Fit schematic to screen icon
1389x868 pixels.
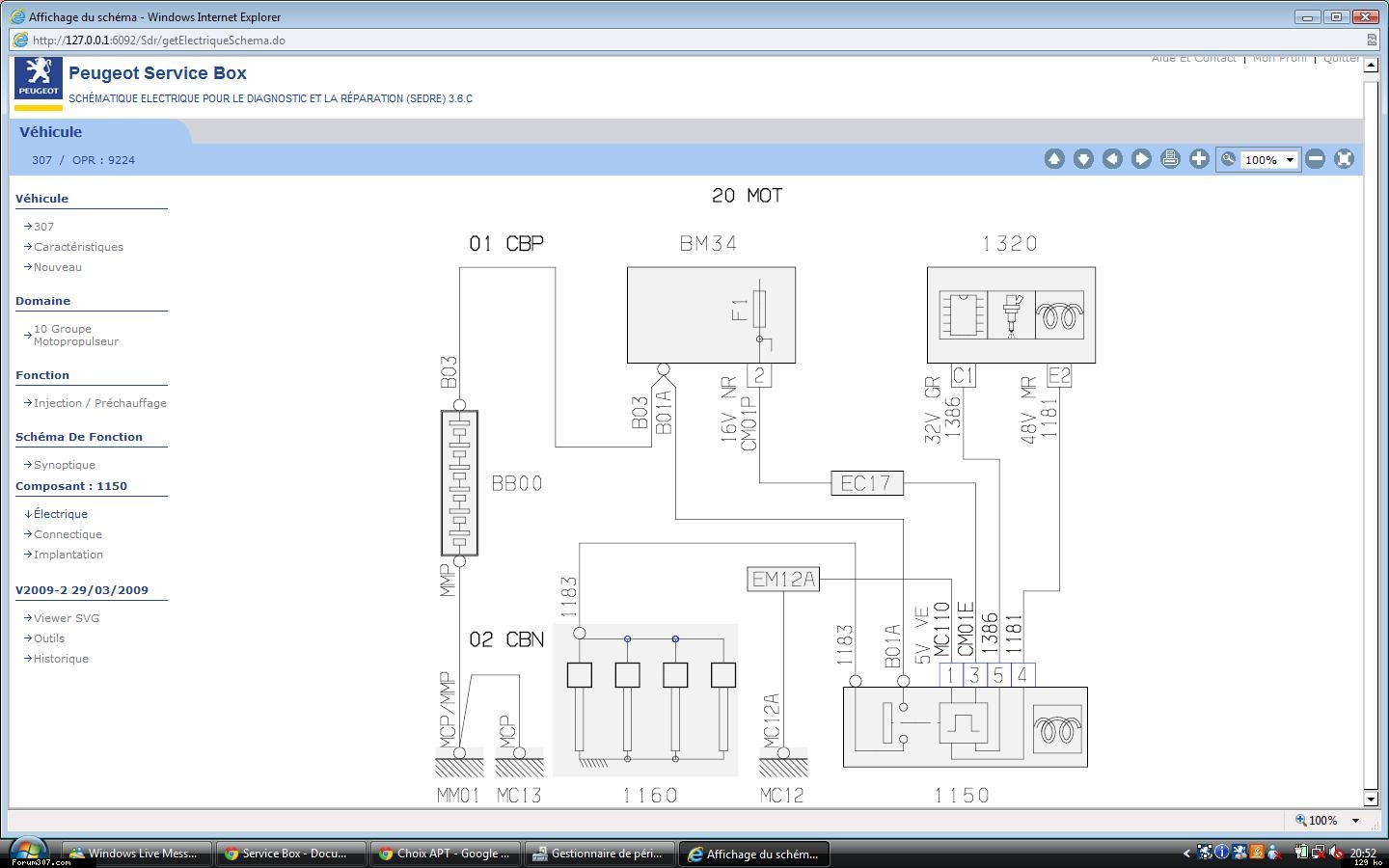tap(1344, 159)
